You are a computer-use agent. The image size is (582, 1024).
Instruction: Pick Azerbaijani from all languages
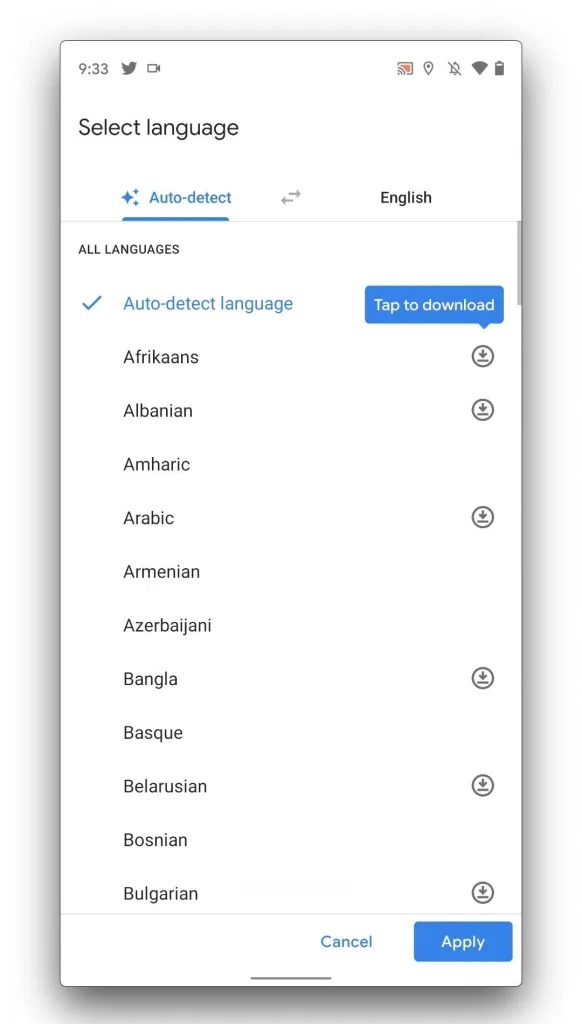pyautogui.click(x=291, y=625)
